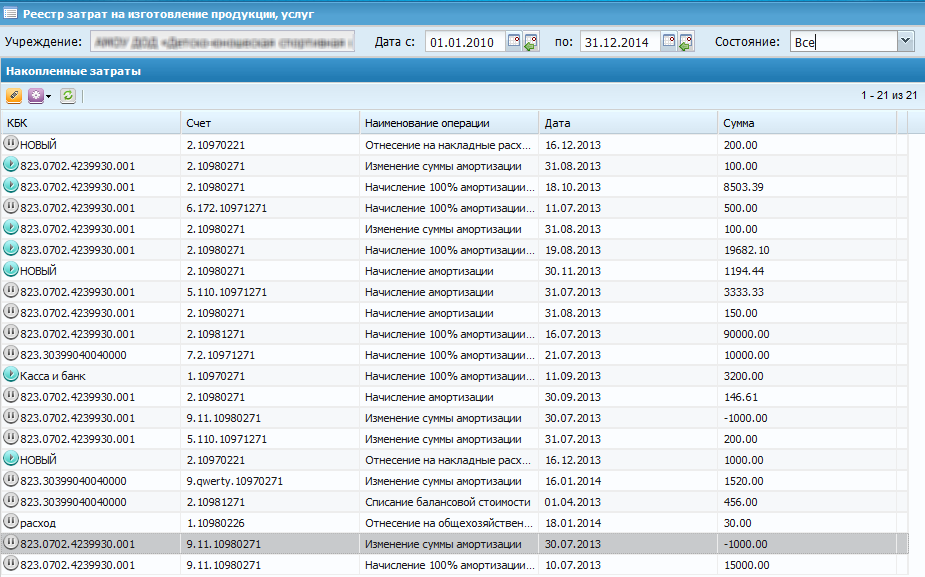The width and height of the screenshot is (925, 577).
Task: Click the '1 - 21 из 21' paging text
Action: pos(889,95)
